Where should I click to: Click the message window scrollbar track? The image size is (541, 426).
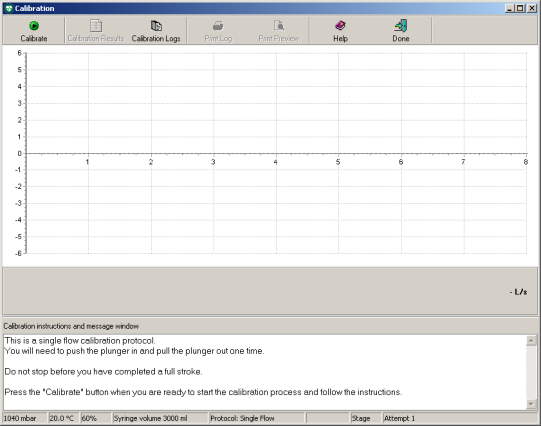pos(531,372)
